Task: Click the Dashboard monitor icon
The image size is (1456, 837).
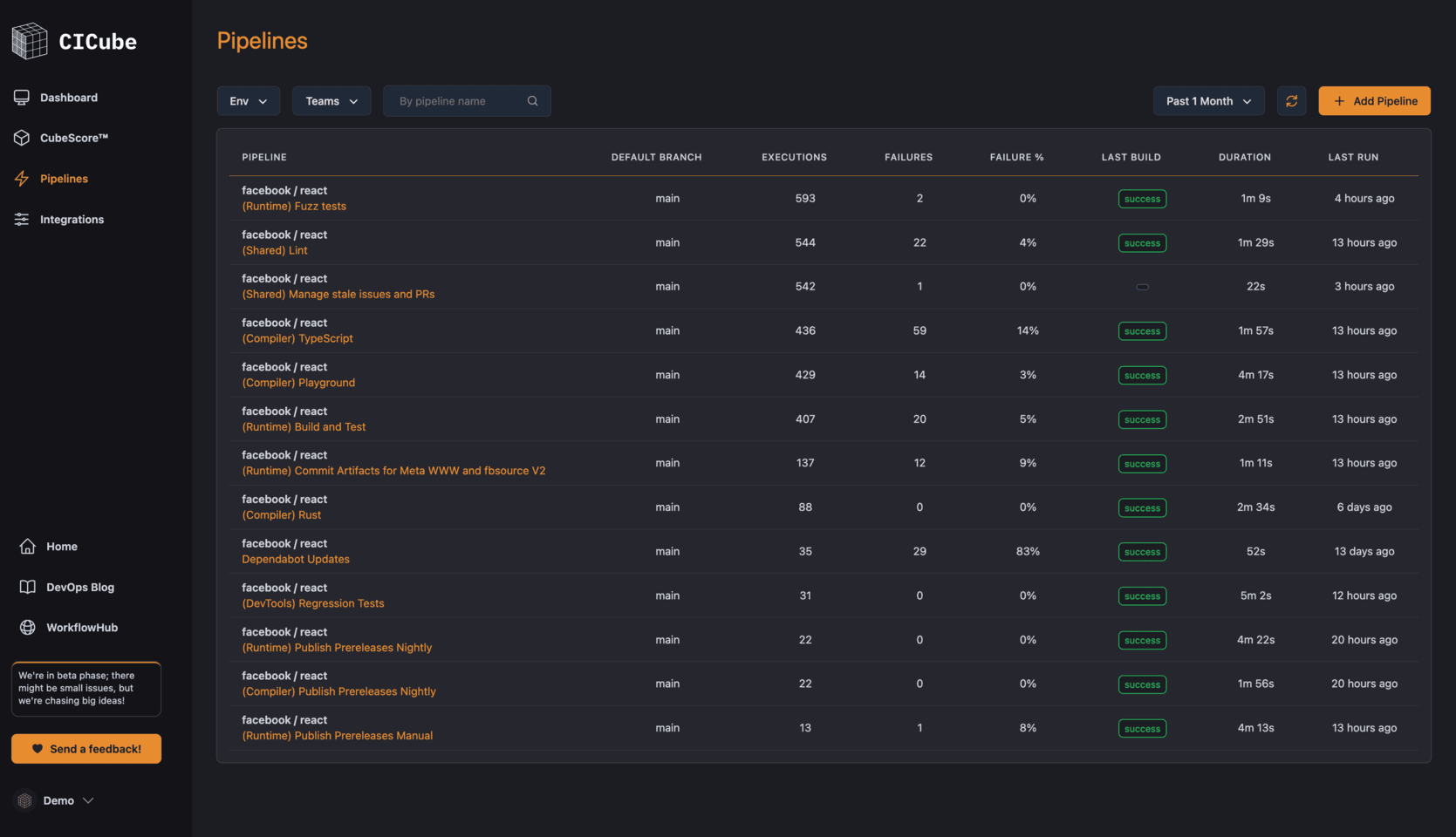Action: point(22,98)
